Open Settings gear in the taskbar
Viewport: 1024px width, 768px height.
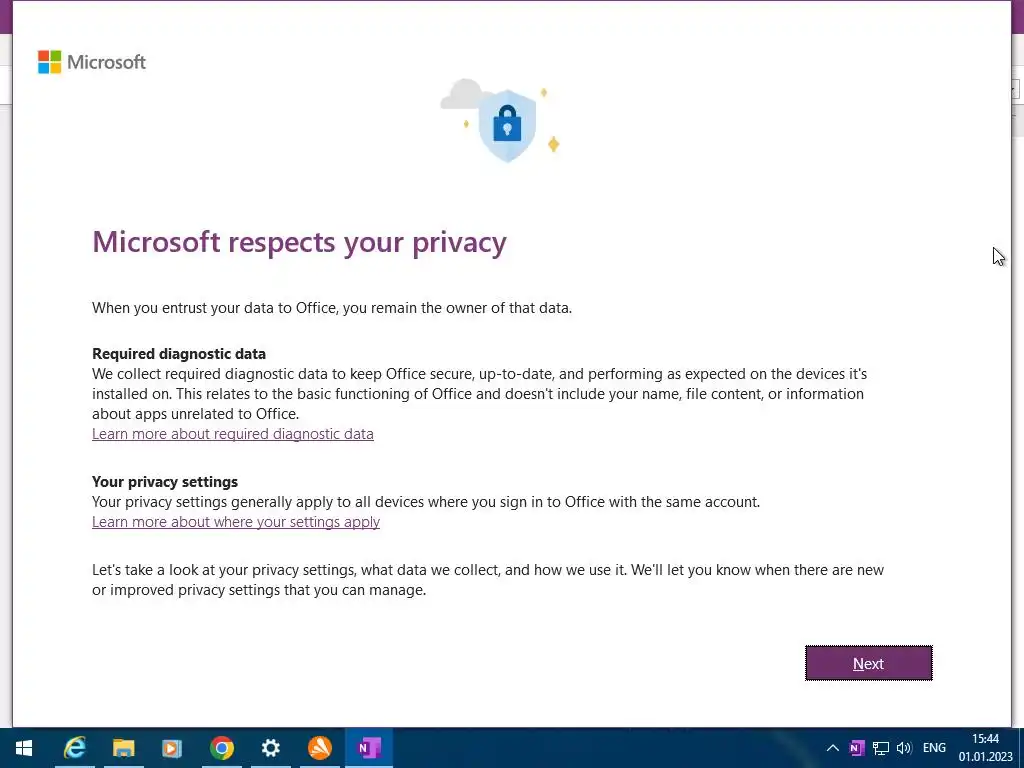[x=270, y=748]
